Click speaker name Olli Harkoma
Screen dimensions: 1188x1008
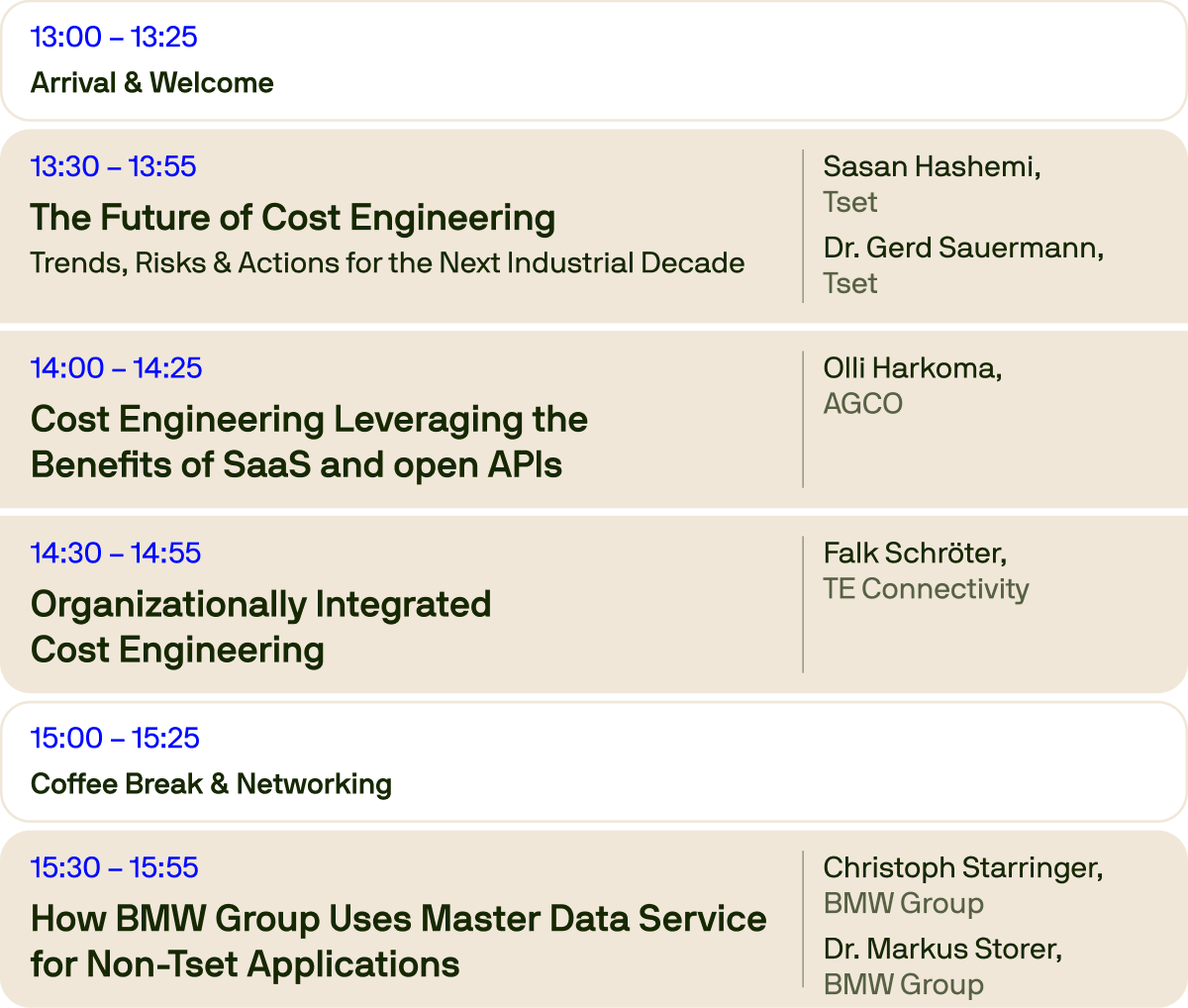pos(912,367)
